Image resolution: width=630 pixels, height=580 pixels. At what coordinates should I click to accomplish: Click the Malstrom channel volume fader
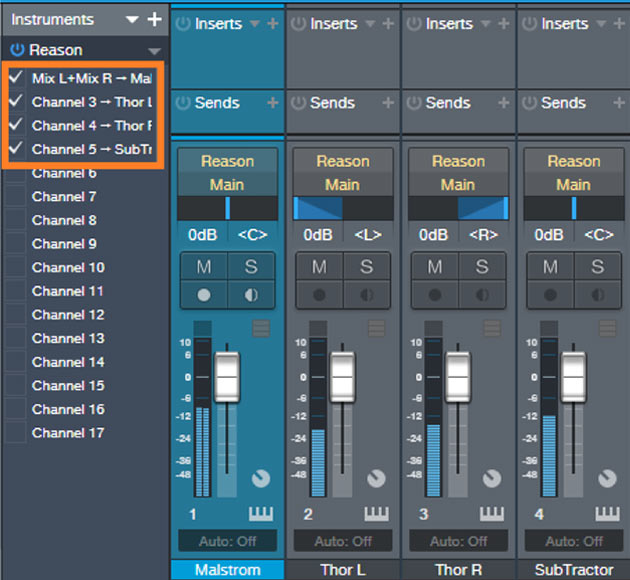click(x=227, y=376)
